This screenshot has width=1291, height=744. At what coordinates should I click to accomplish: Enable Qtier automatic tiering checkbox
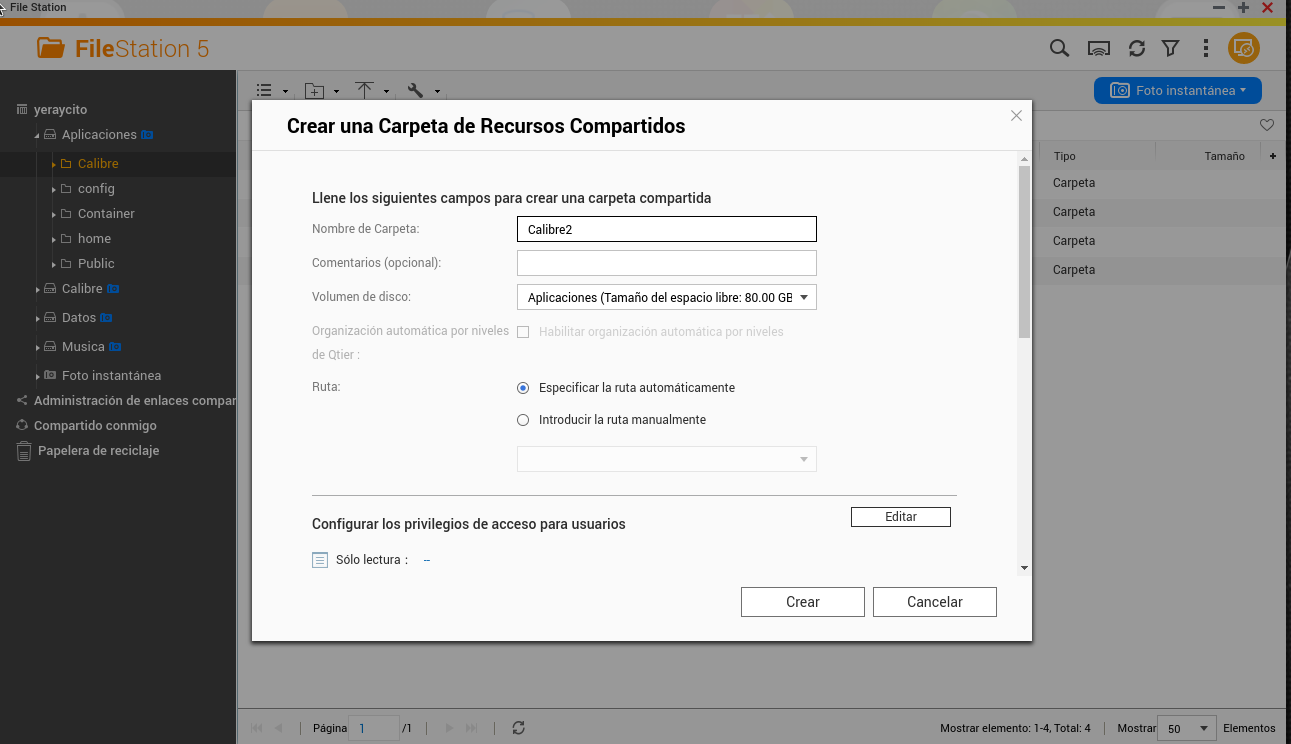[x=523, y=332]
